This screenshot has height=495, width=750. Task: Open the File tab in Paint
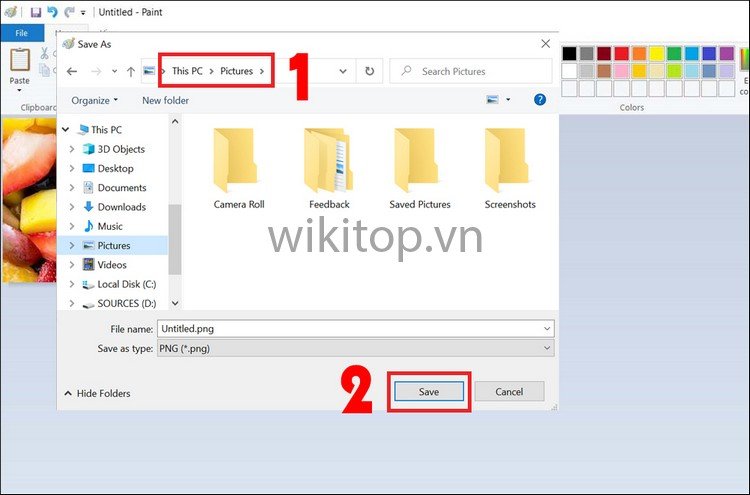20,32
